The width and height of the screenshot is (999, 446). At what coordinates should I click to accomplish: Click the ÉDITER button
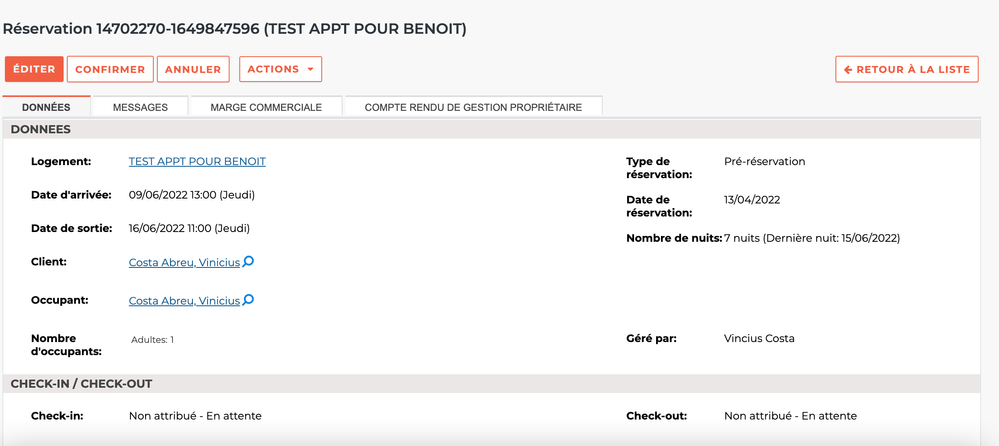coord(34,69)
